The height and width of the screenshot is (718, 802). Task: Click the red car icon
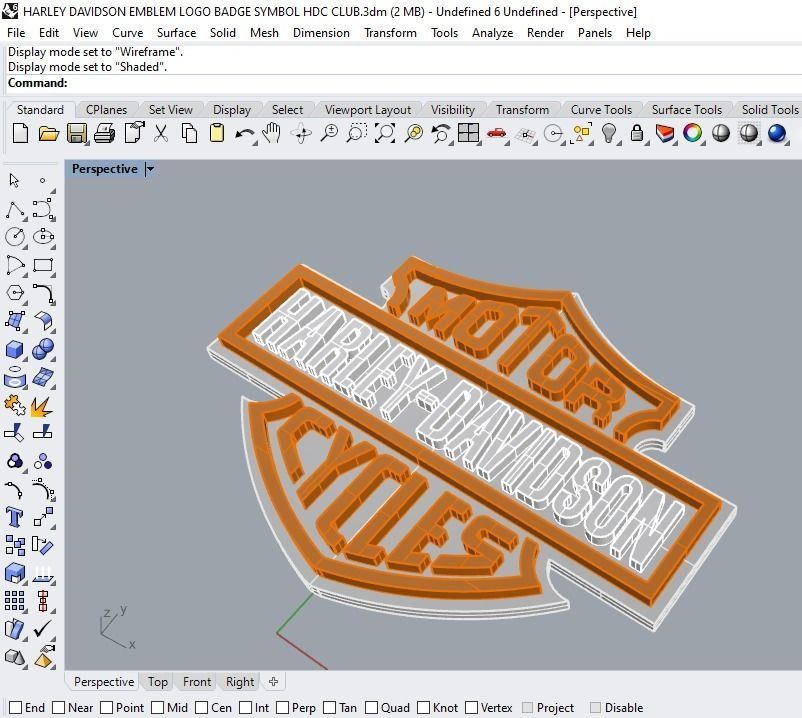[497, 133]
